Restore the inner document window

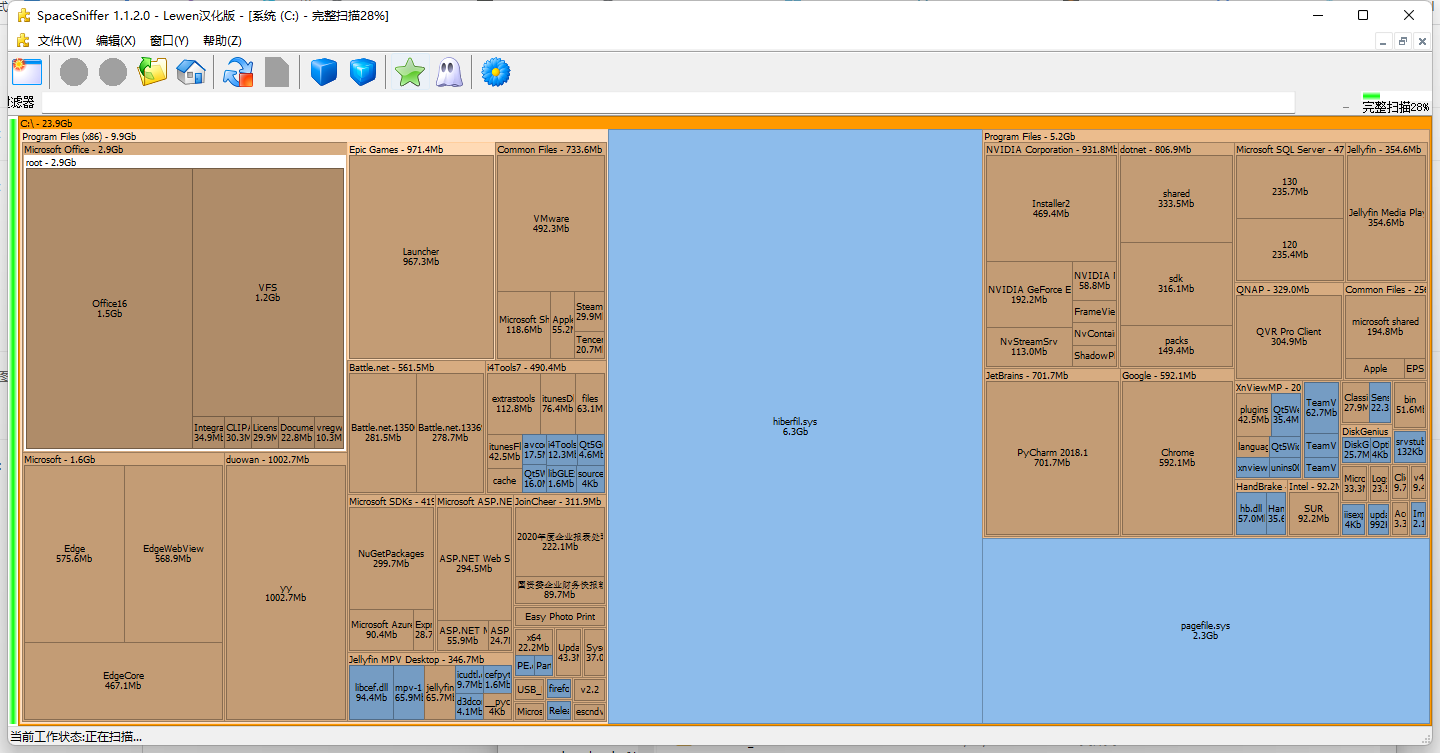pos(1403,41)
